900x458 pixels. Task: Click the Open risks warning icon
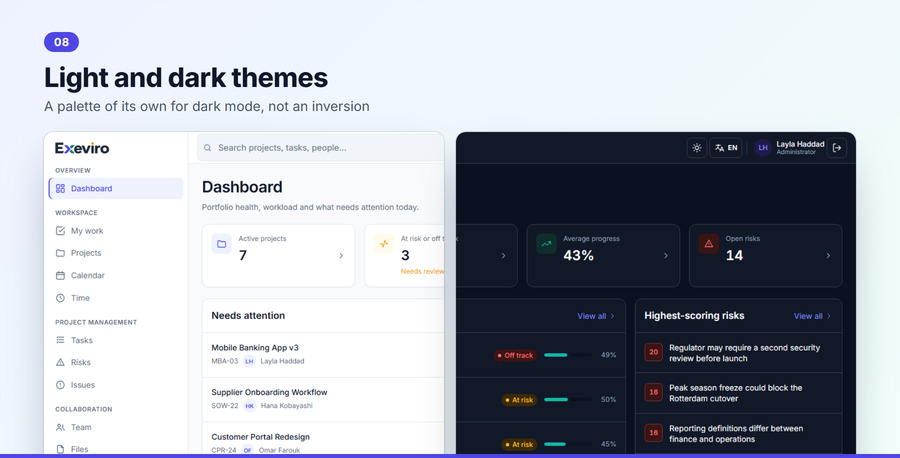pyautogui.click(x=709, y=244)
